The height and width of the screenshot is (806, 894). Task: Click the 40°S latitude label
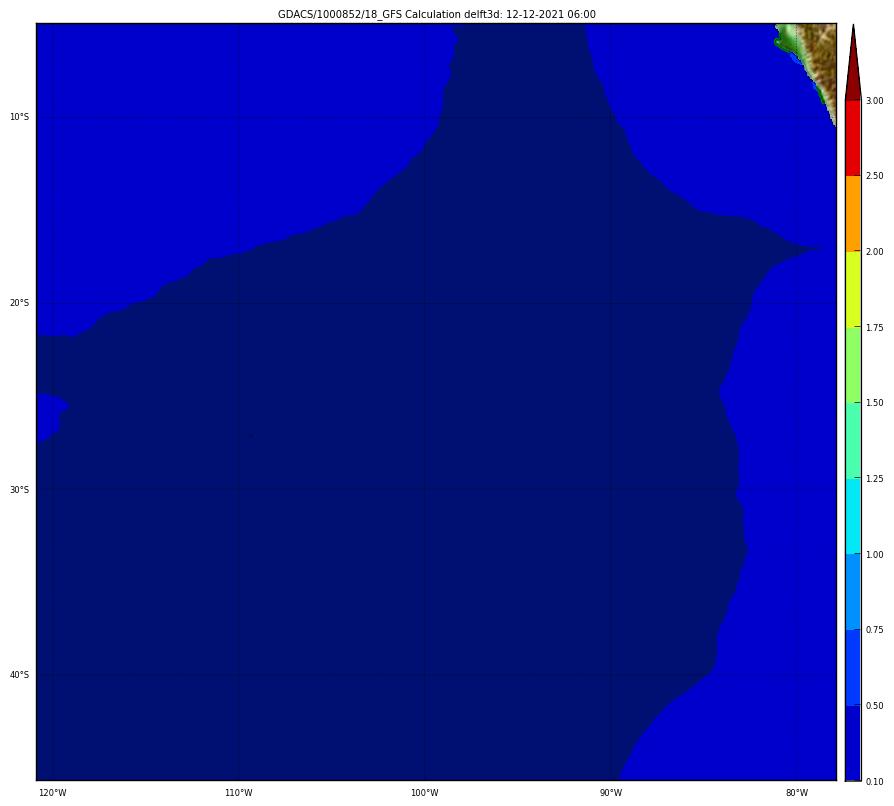click(x=19, y=674)
